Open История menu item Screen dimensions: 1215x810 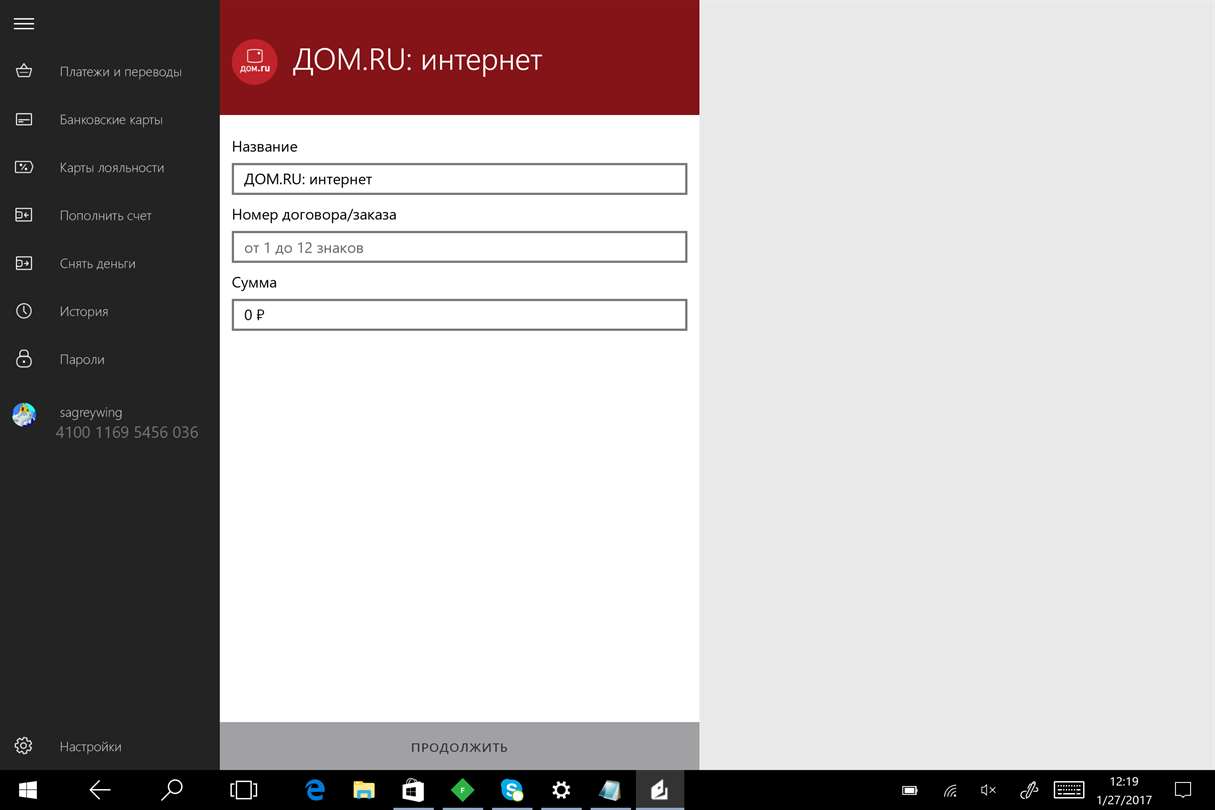84,312
